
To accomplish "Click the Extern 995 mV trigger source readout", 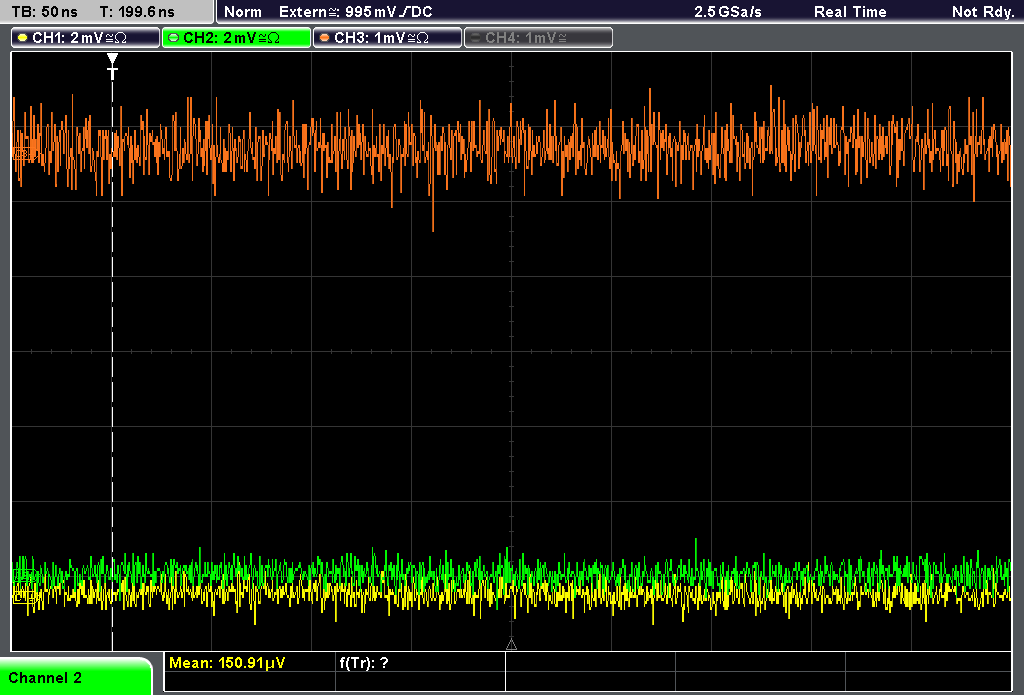I will coord(355,12).
